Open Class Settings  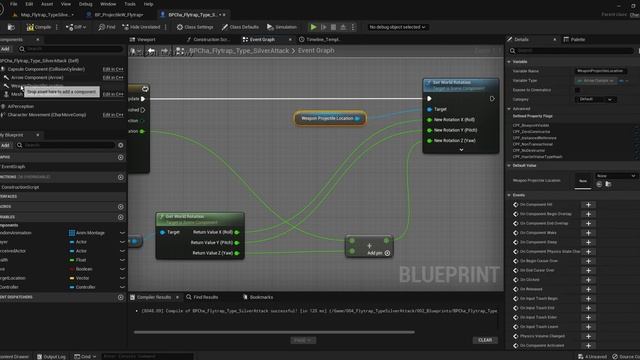point(195,27)
